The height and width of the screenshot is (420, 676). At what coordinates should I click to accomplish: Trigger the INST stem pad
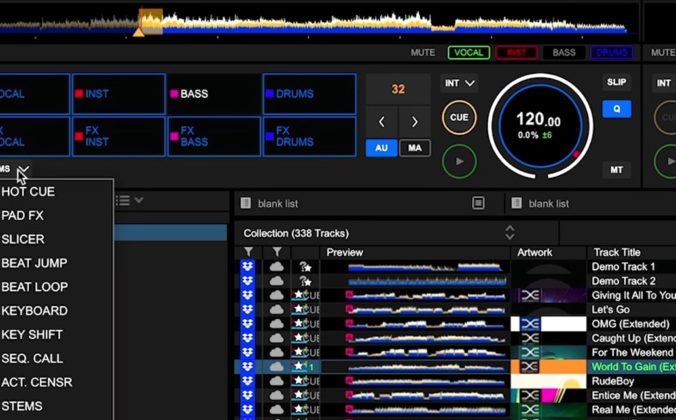coord(119,94)
